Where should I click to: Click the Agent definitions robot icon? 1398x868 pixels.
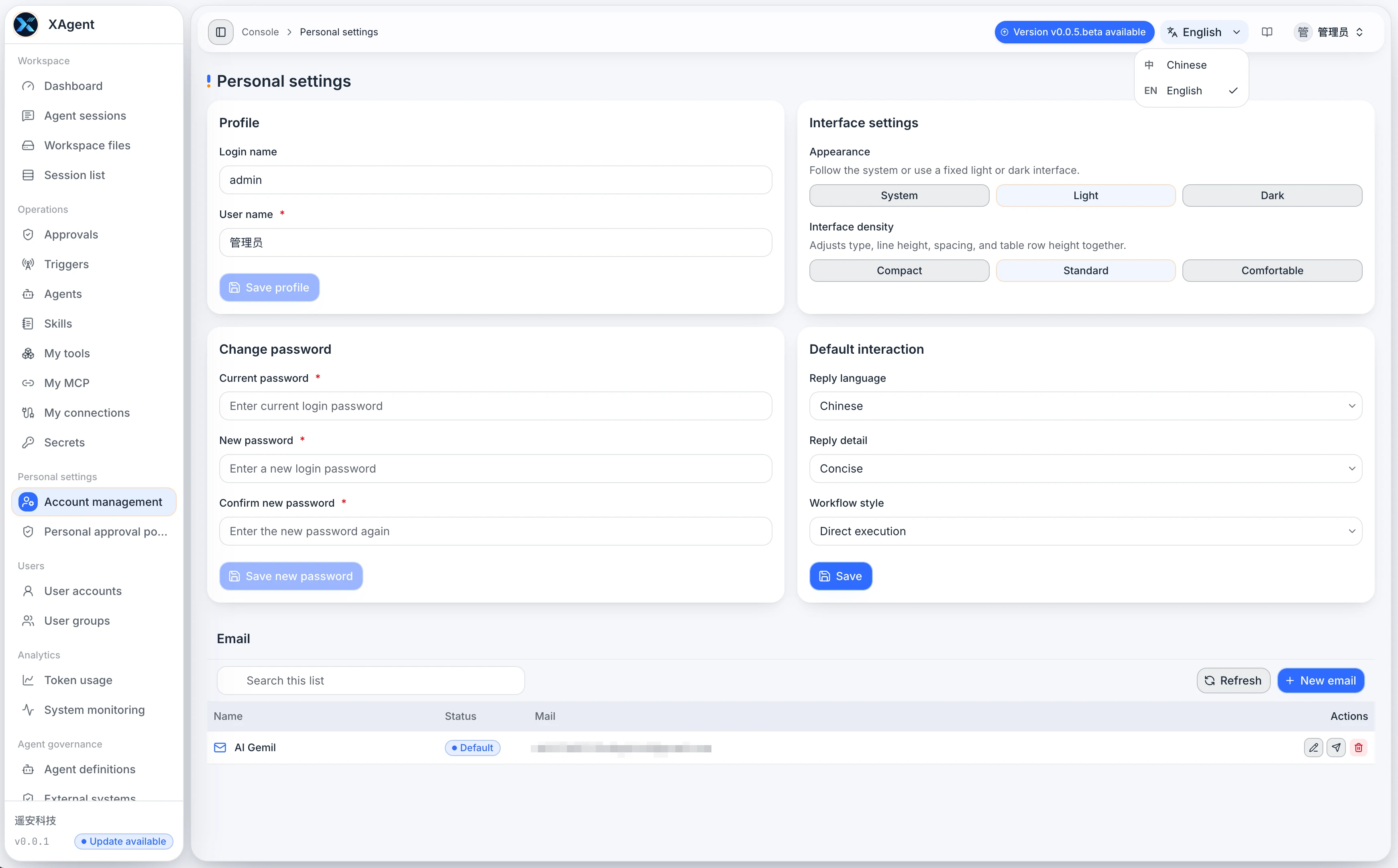(x=28, y=769)
